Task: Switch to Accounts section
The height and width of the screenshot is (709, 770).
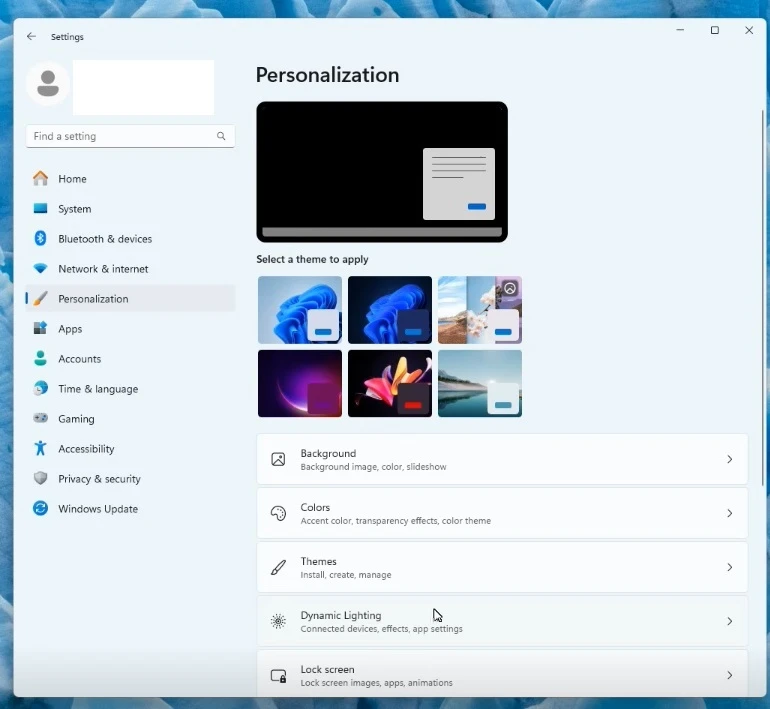Action: tap(79, 359)
